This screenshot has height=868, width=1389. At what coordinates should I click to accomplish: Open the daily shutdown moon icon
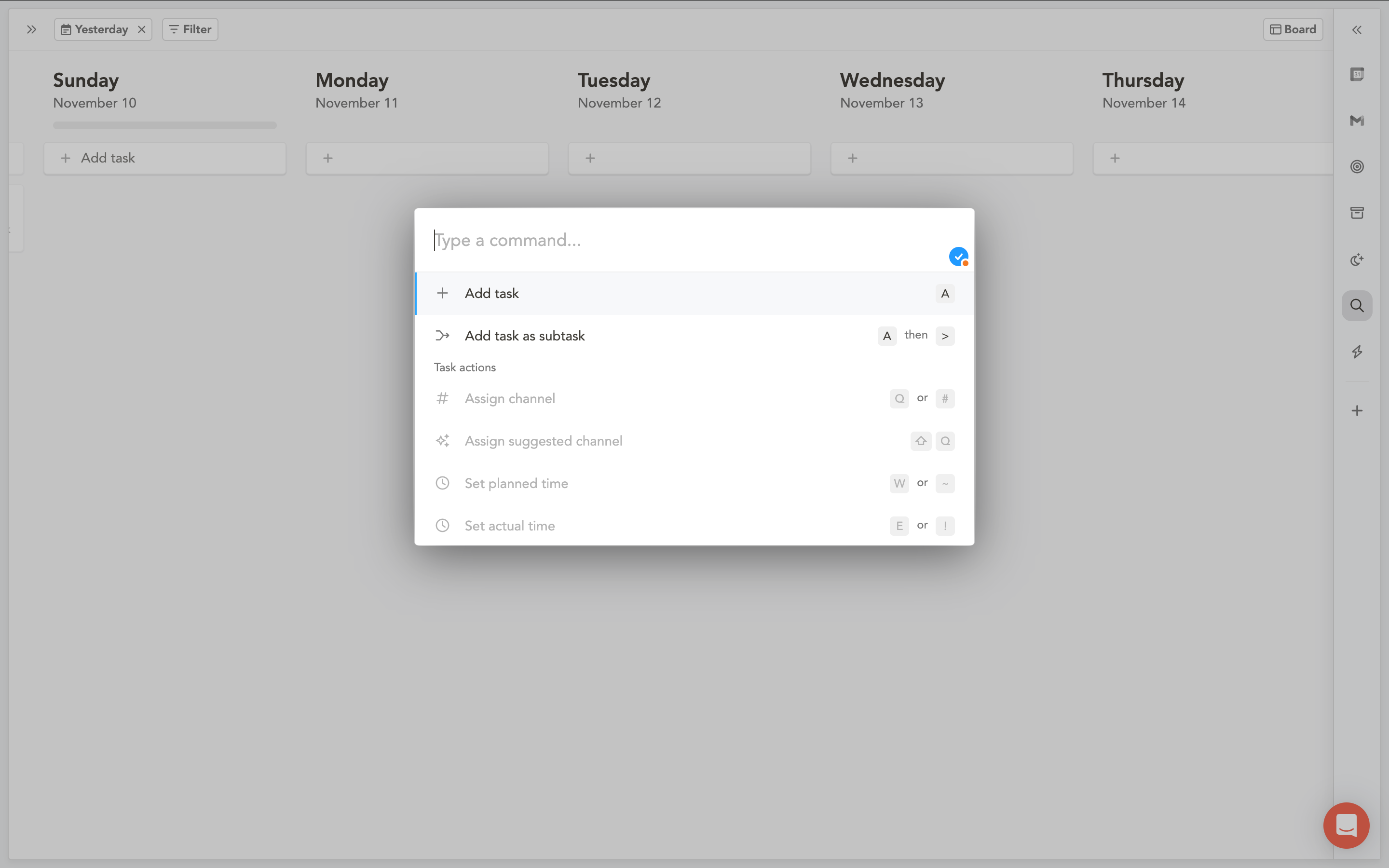click(x=1357, y=259)
